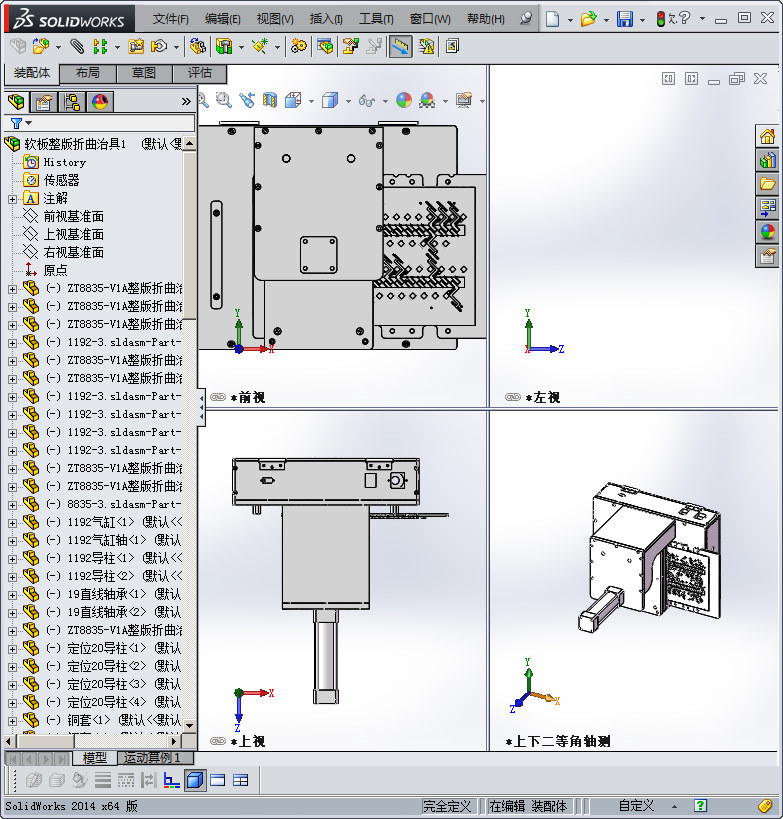The image size is (783, 819).
Task: Open the File Explorer task pane folder icon
Action: click(767, 184)
